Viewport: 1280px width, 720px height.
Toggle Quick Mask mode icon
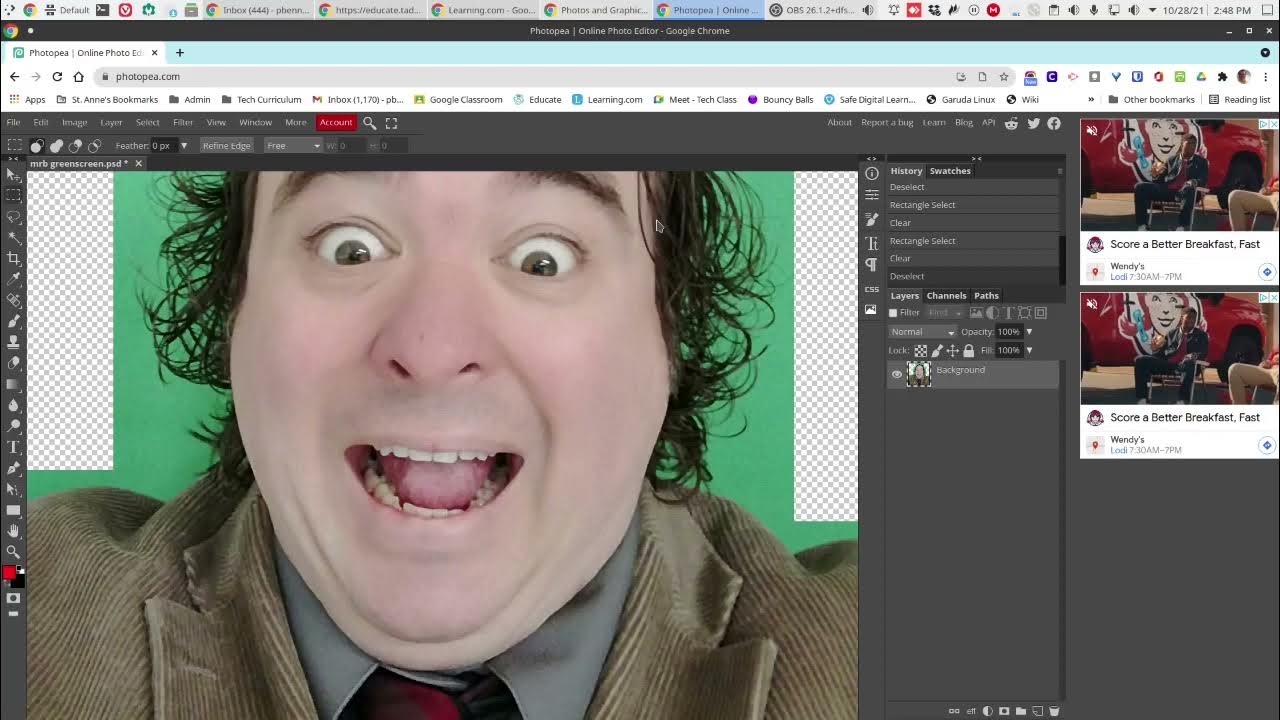13,598
